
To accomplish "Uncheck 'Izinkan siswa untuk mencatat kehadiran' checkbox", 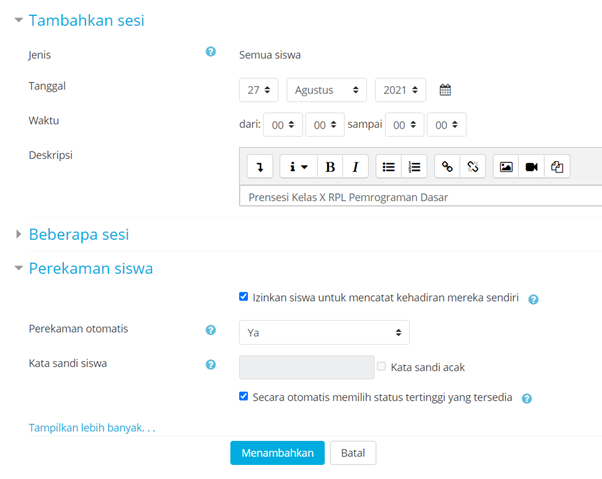I will point(244,297).
